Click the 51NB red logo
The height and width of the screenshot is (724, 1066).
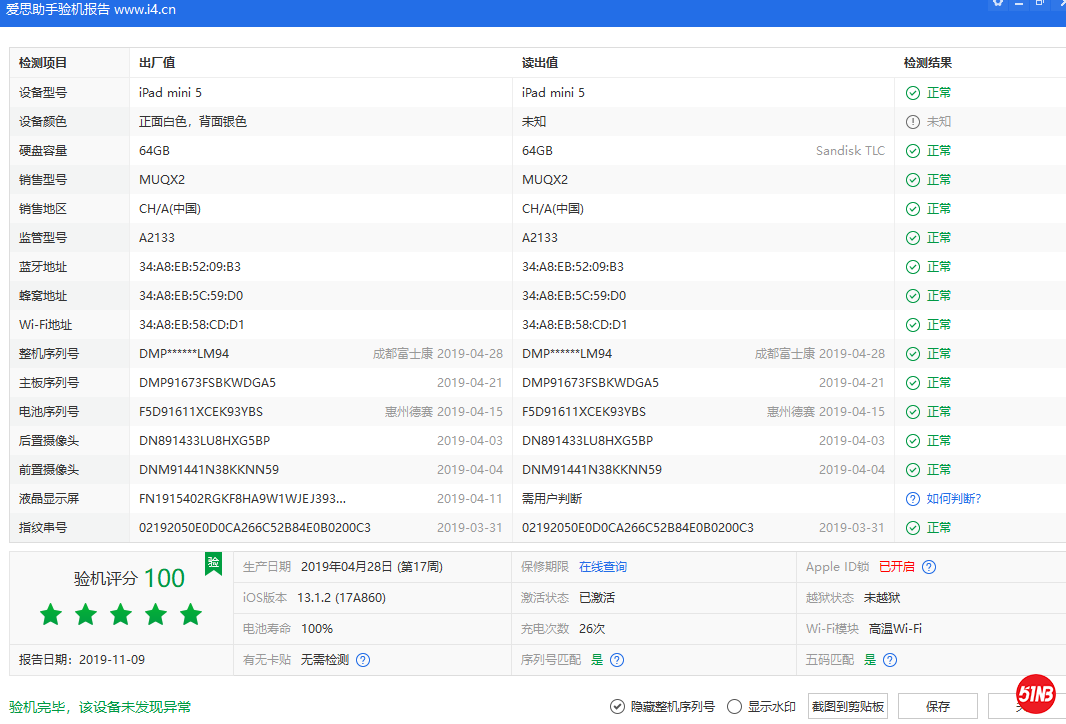click(1036, 693)
